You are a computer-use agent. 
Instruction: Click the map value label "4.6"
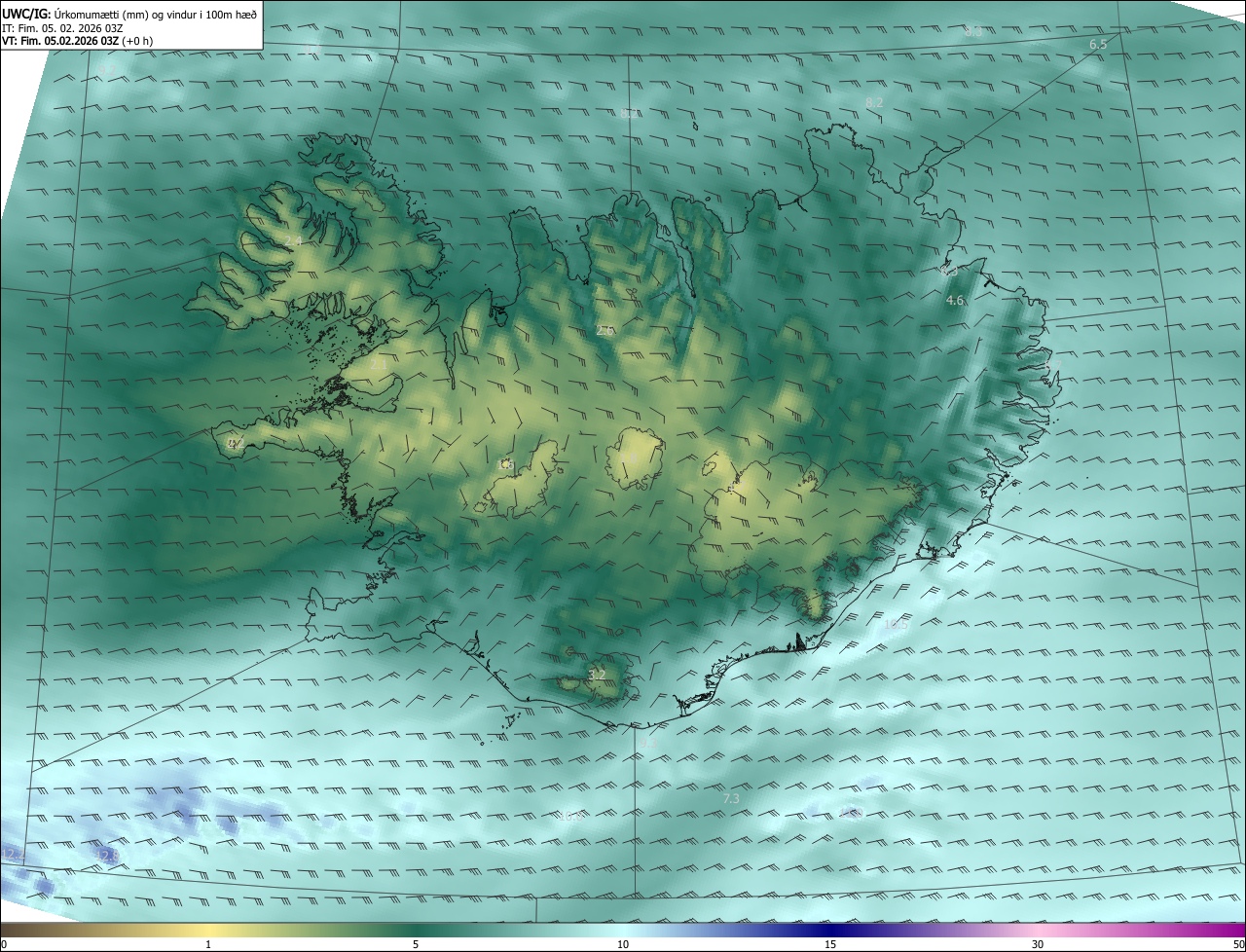coord(955,301)
